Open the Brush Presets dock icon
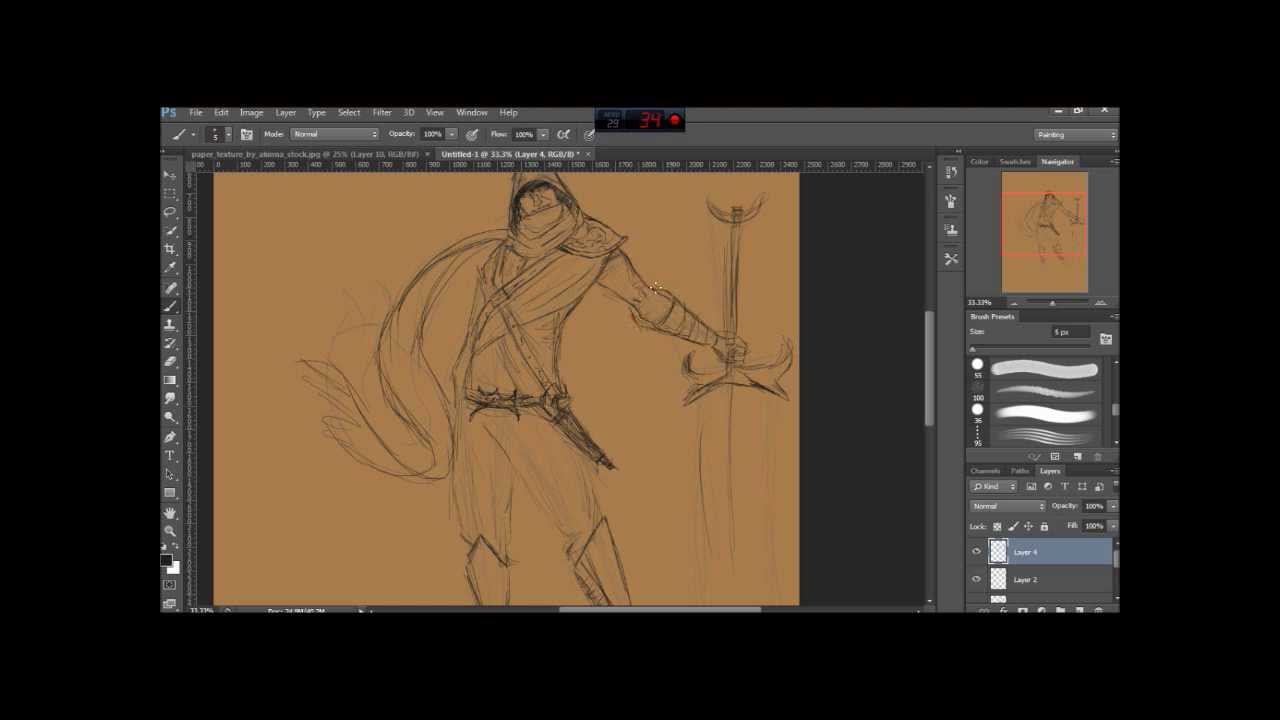1280x720 pixels. (951, 200)
